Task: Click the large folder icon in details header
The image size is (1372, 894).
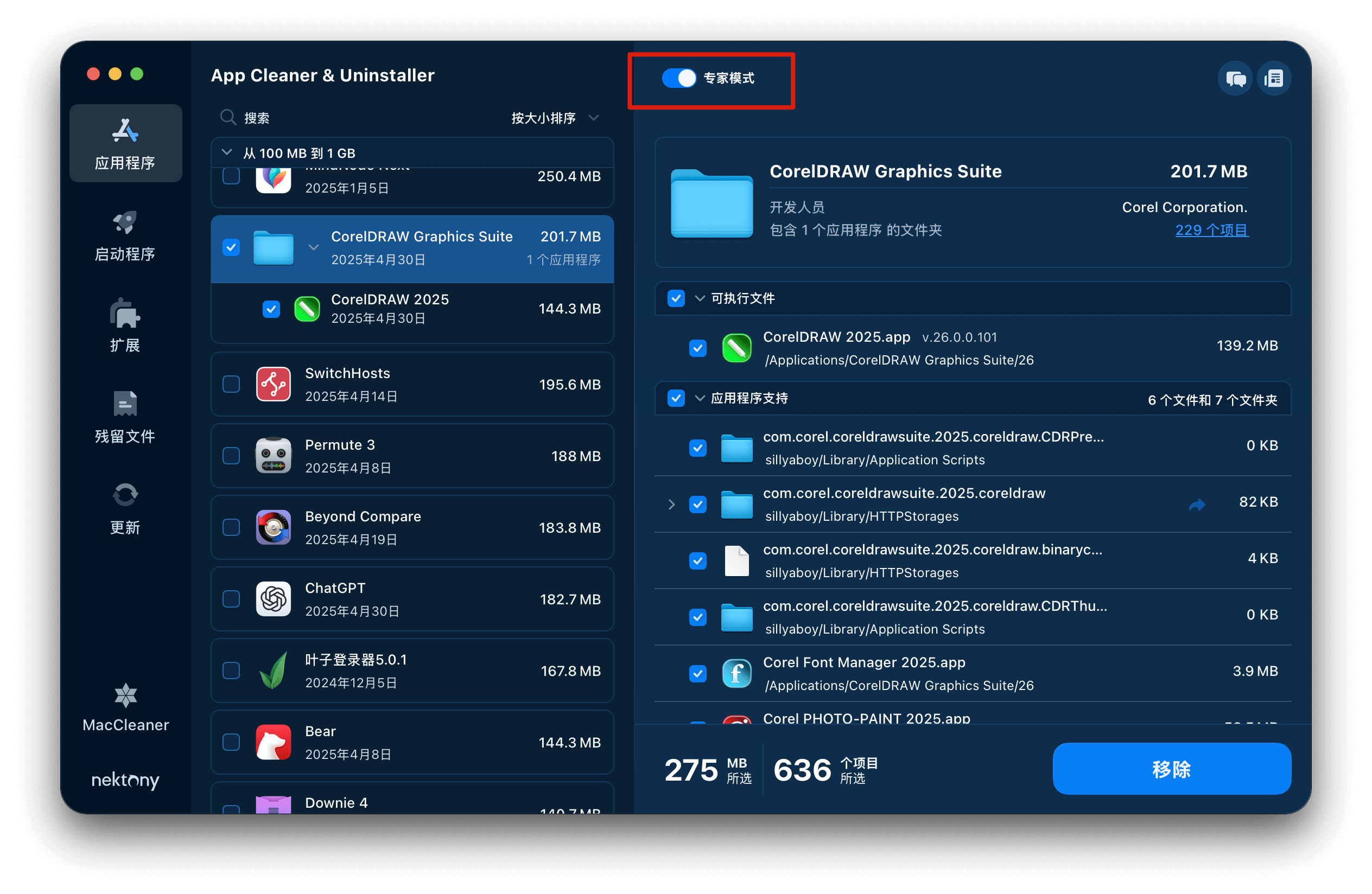Action: pyautogui.click(x=712, y=203)
